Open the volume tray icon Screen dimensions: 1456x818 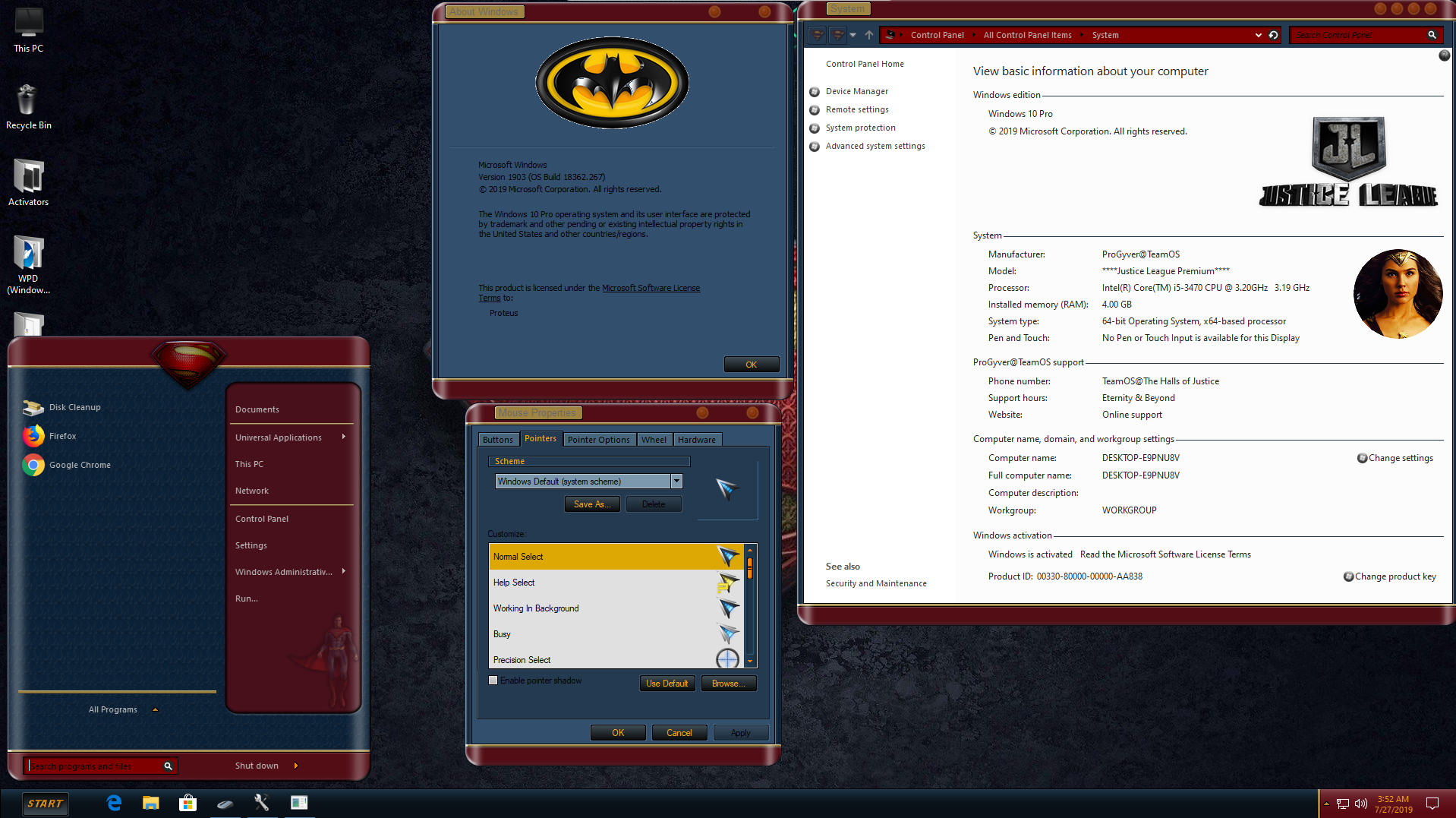coord(1361,804)
